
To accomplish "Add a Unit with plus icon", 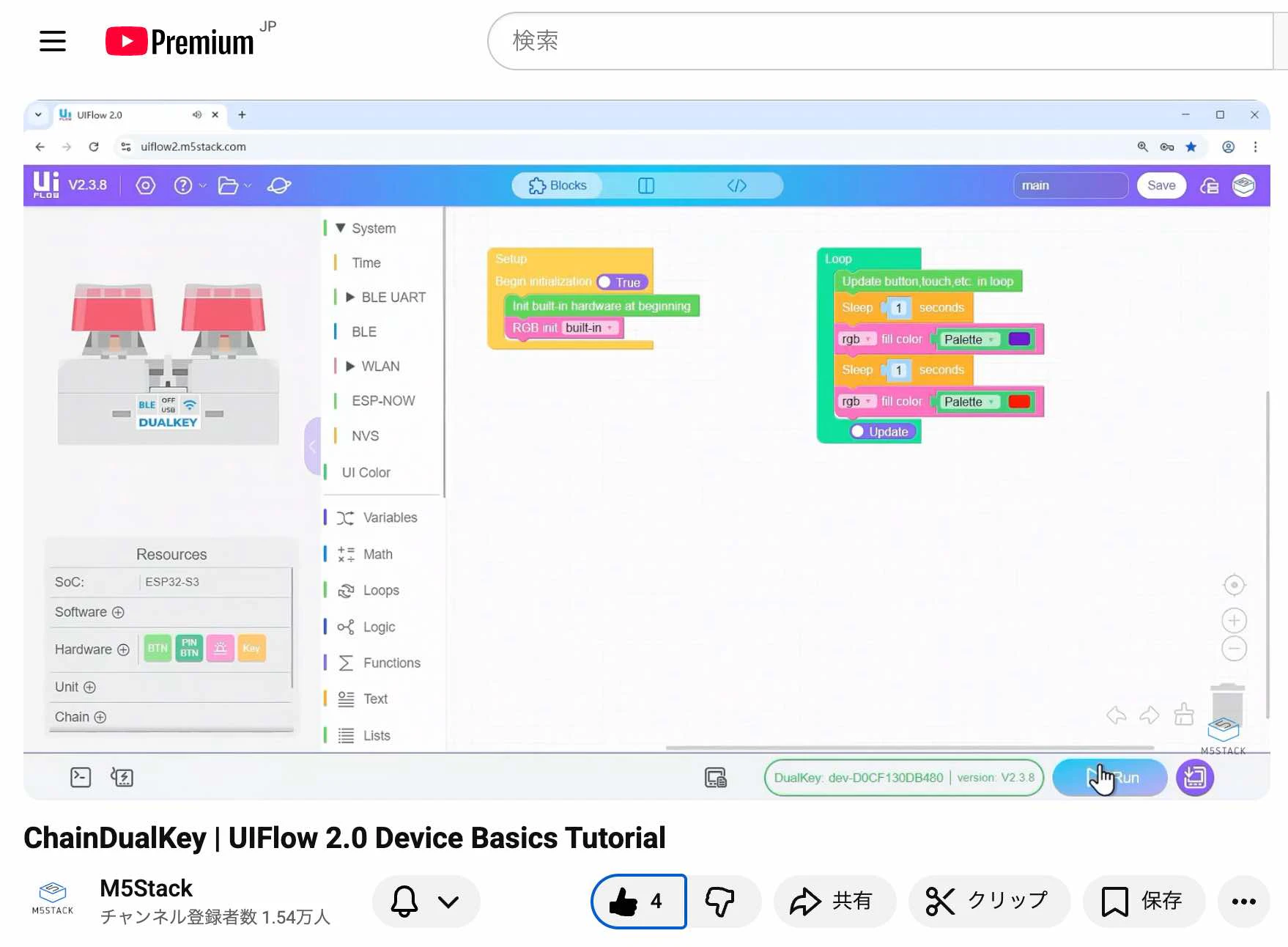I will (x=89, y=687).
